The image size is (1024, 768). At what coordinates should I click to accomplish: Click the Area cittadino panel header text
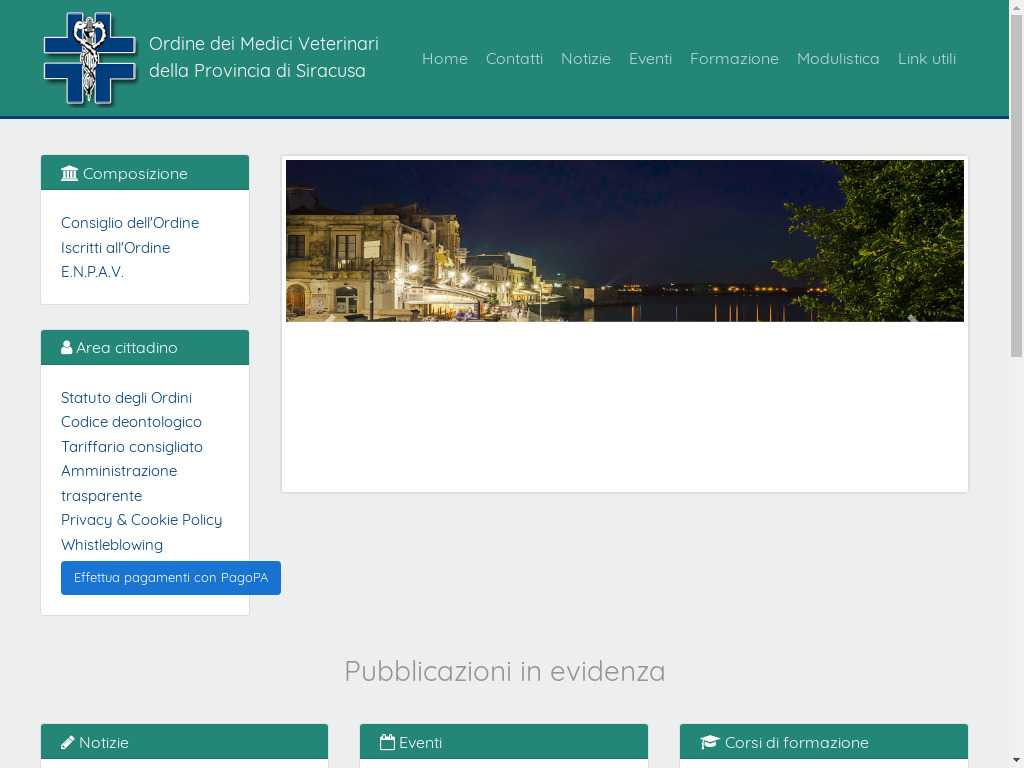click(127, 347)
